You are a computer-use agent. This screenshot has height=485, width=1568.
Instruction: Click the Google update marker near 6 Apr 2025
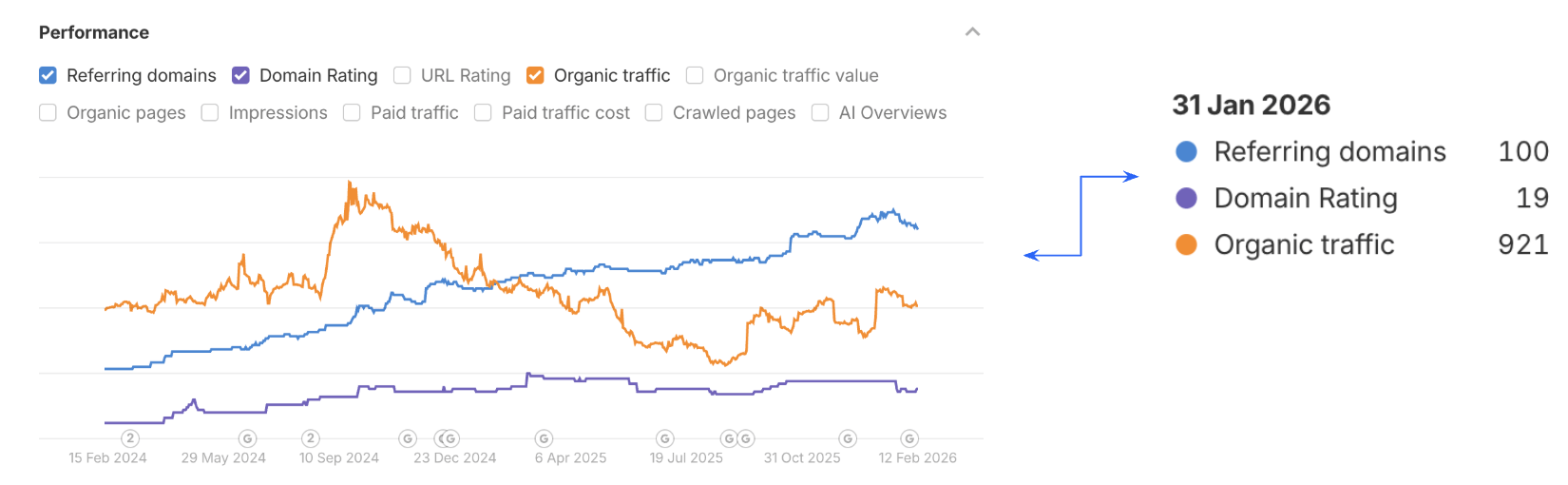point(544,438)
